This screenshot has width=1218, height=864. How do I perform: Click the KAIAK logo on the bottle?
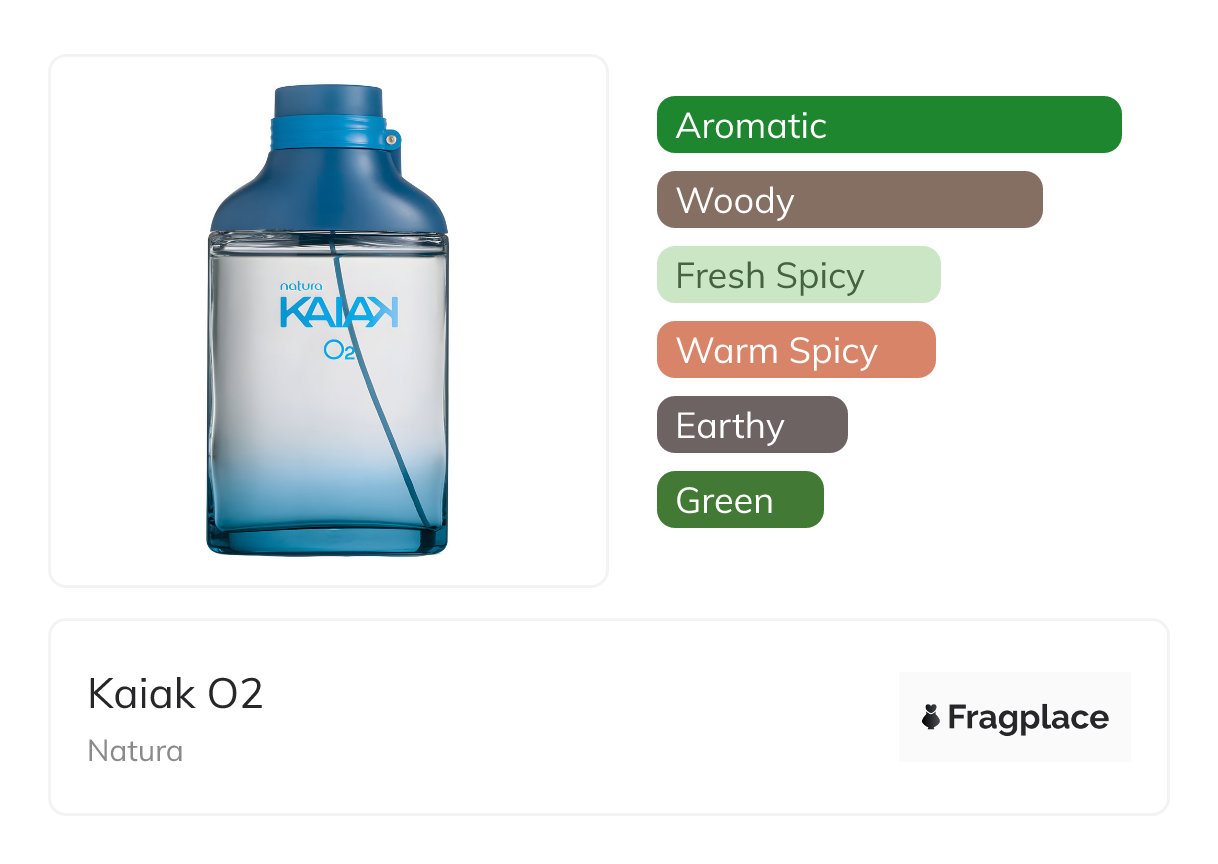point(338,312)
